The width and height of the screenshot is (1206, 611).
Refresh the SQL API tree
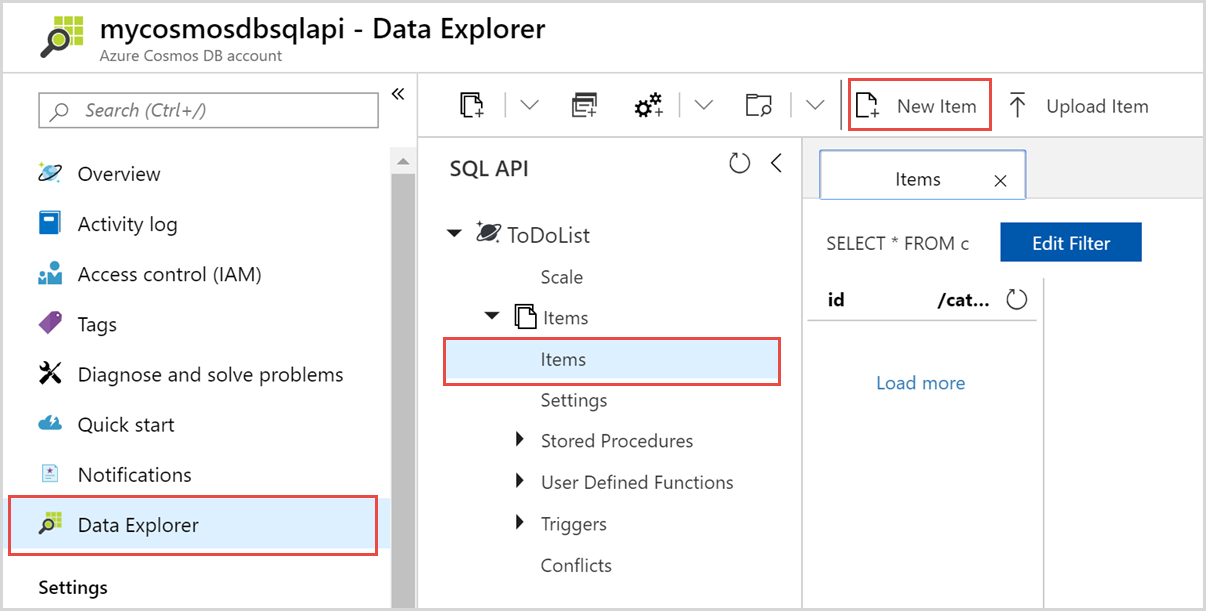(x=739, y=164)
